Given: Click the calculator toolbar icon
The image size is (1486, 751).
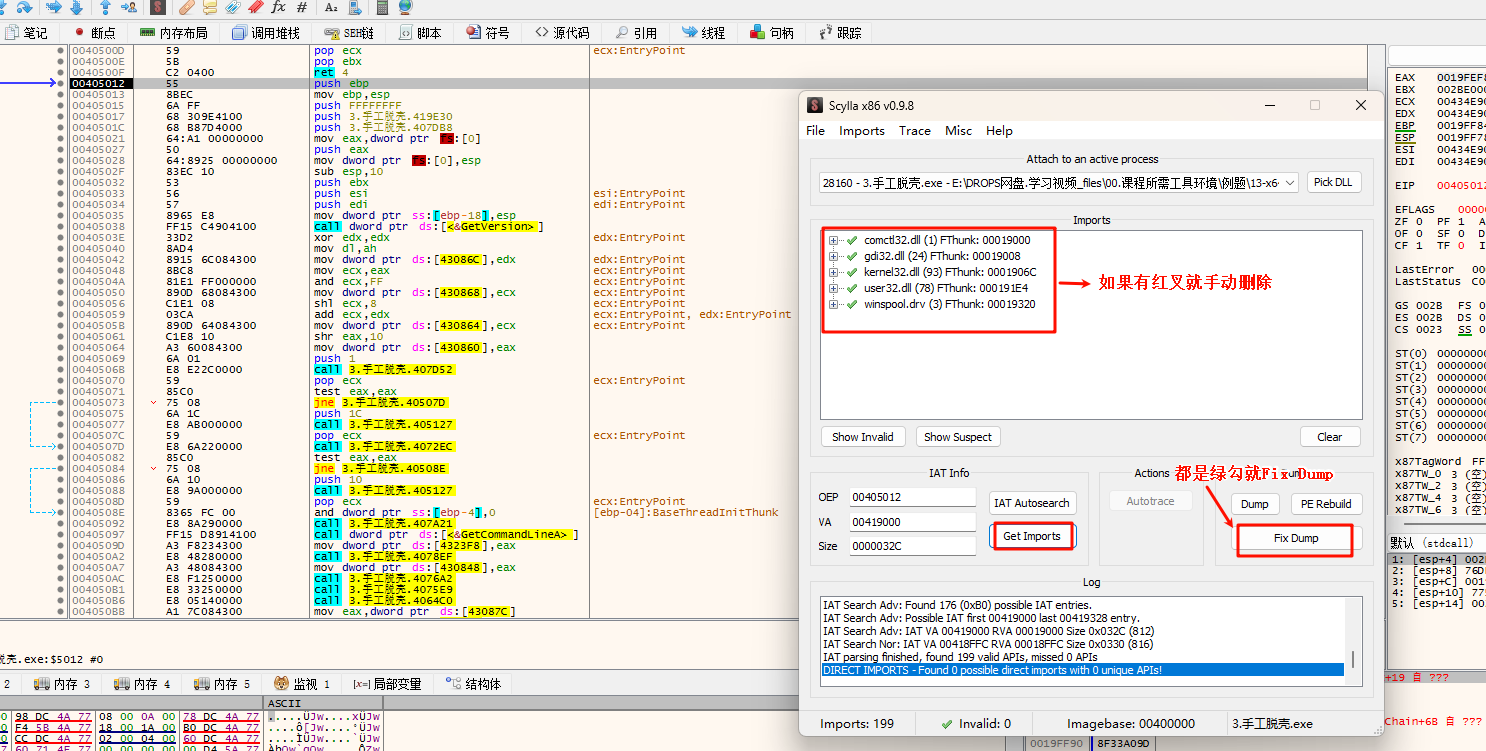Looking at the screenshot, I should (382, 7).
